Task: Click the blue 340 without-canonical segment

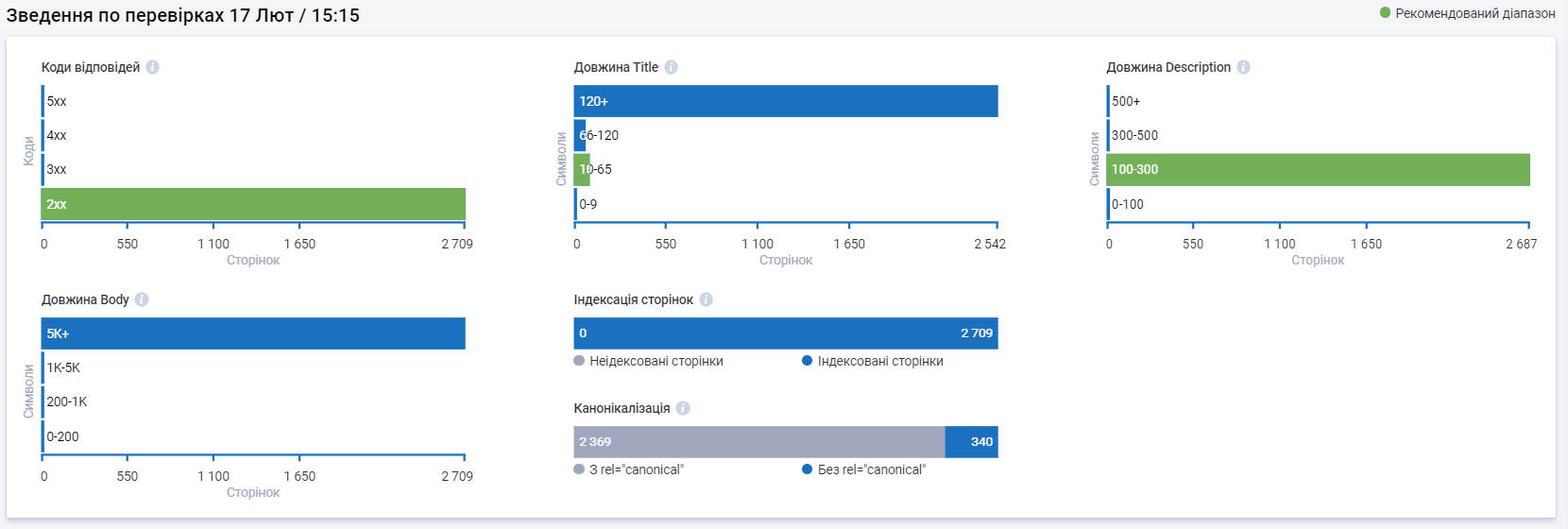Action: click(972, 442)
